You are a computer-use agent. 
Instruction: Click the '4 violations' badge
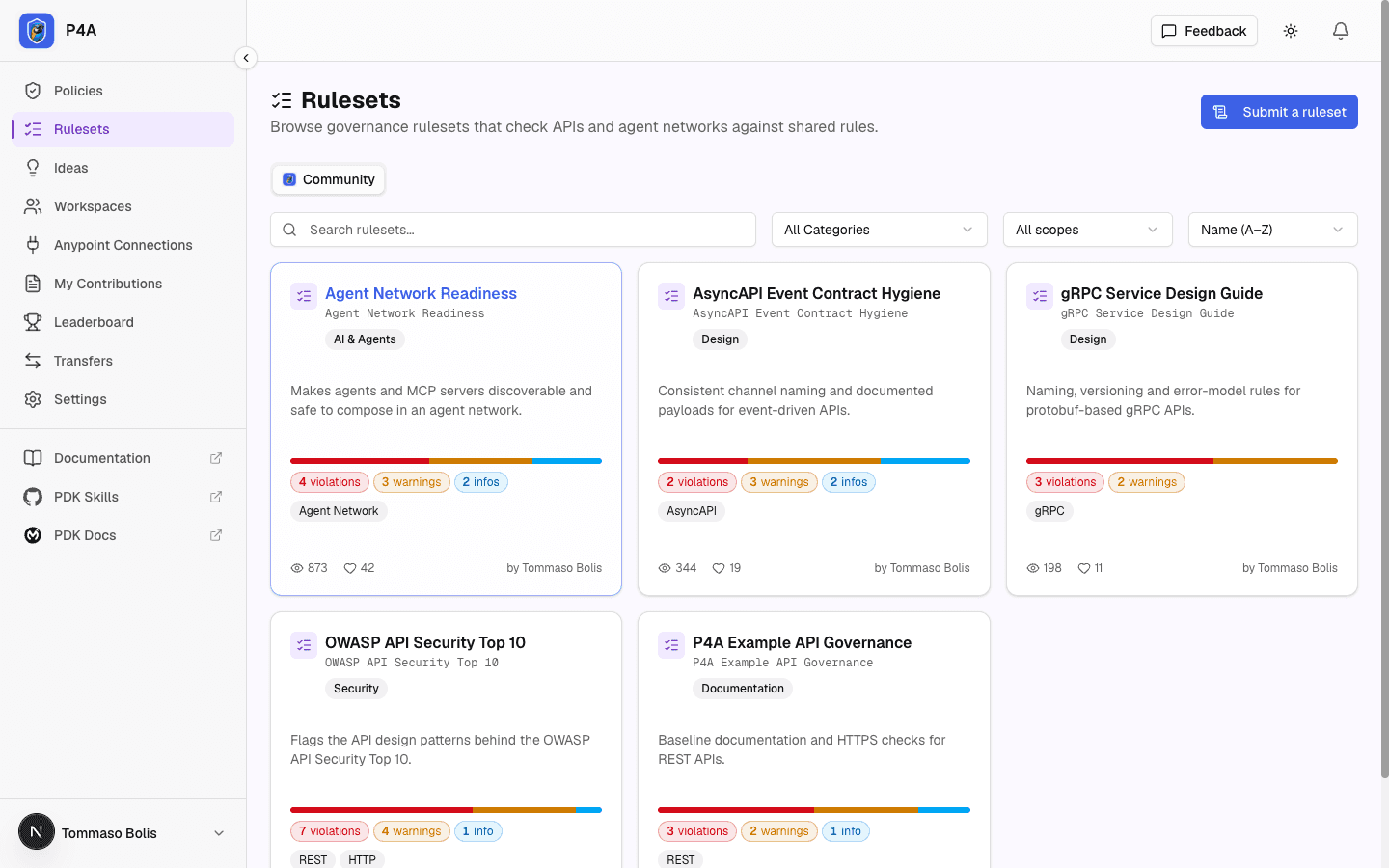point(330,482)
